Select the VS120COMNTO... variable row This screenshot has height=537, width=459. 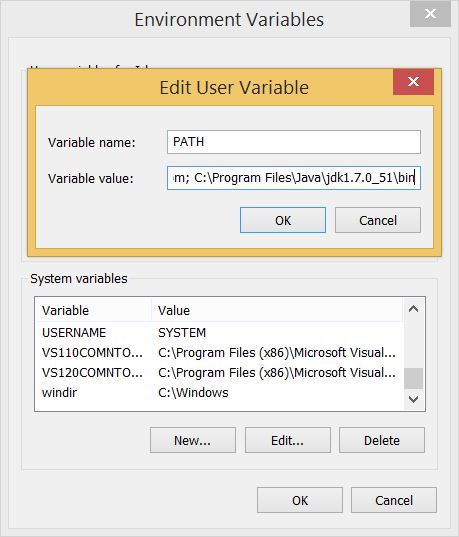pos(219,373)
